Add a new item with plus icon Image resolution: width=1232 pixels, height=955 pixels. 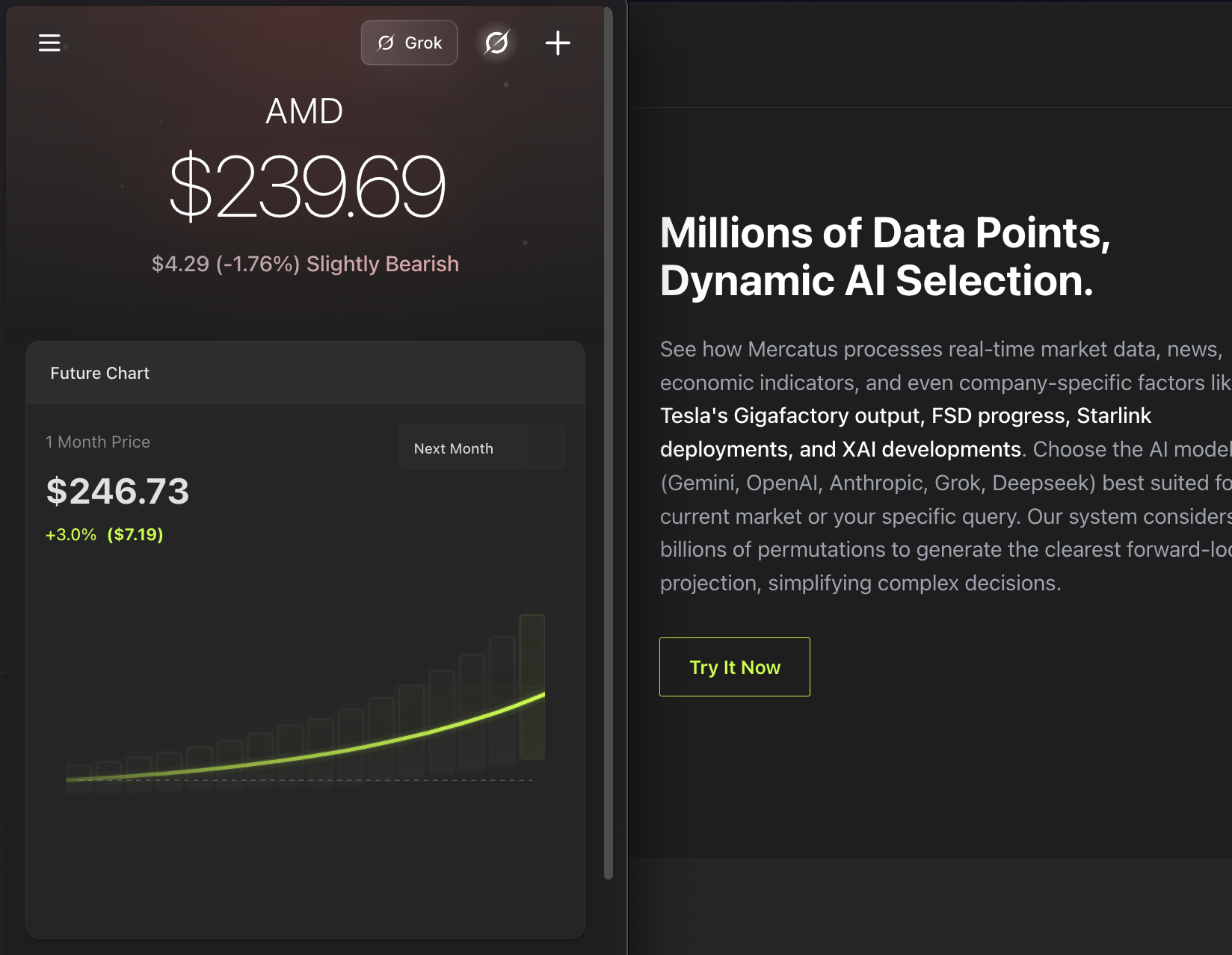click(x=558, y=43)
